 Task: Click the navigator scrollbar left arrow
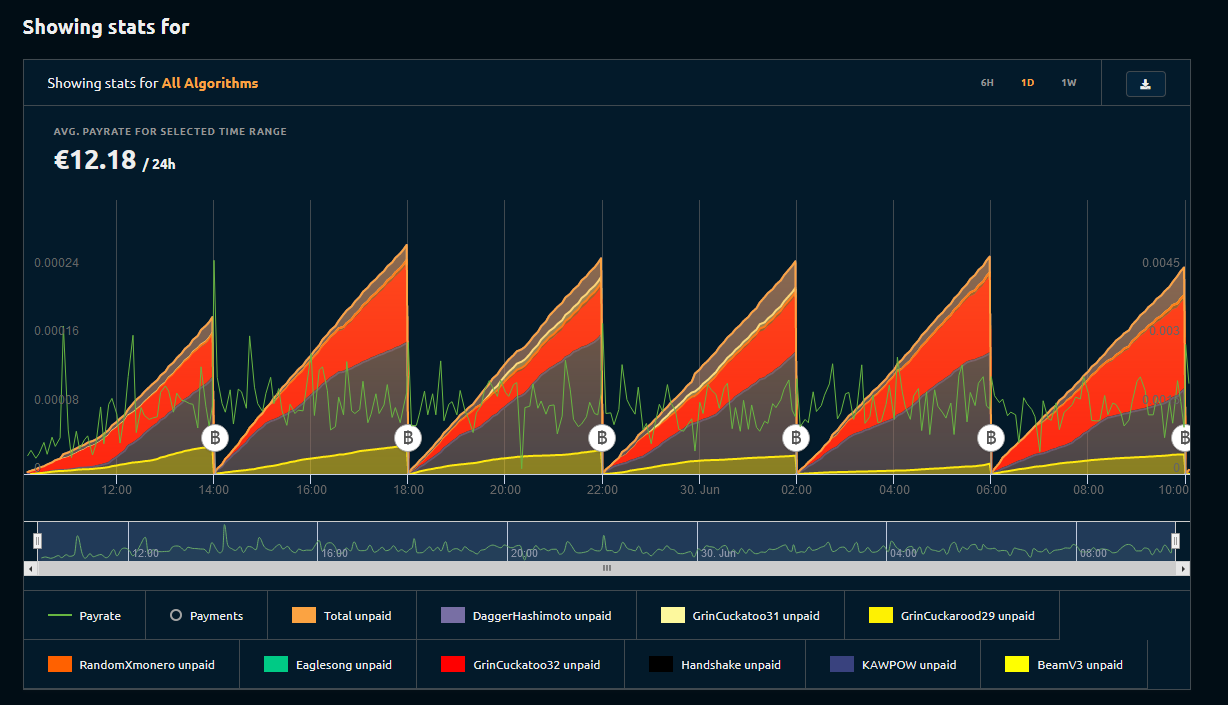tap(30, 568)
